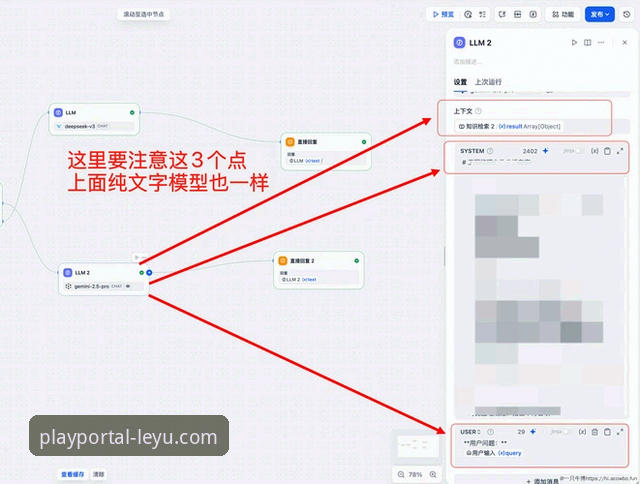640x484 pixels.
Task: Delete the USER message with trash icon
Action: (595, 432)
